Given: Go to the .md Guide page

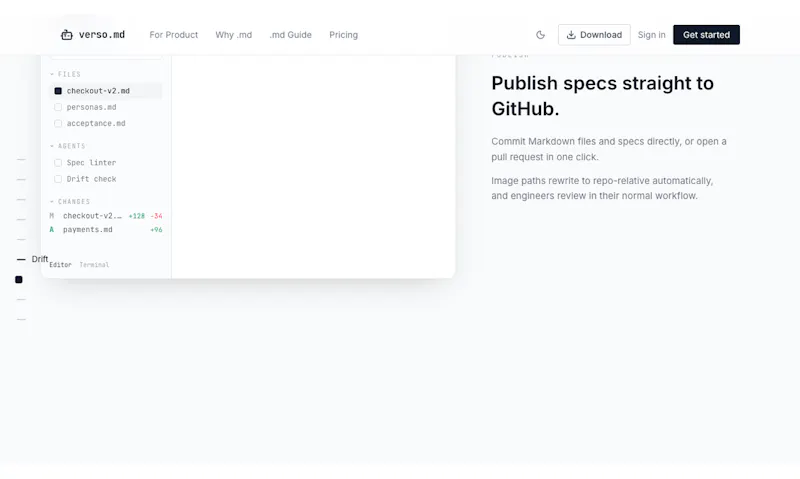Looking at the screenshot, I should tap(290, 35).
